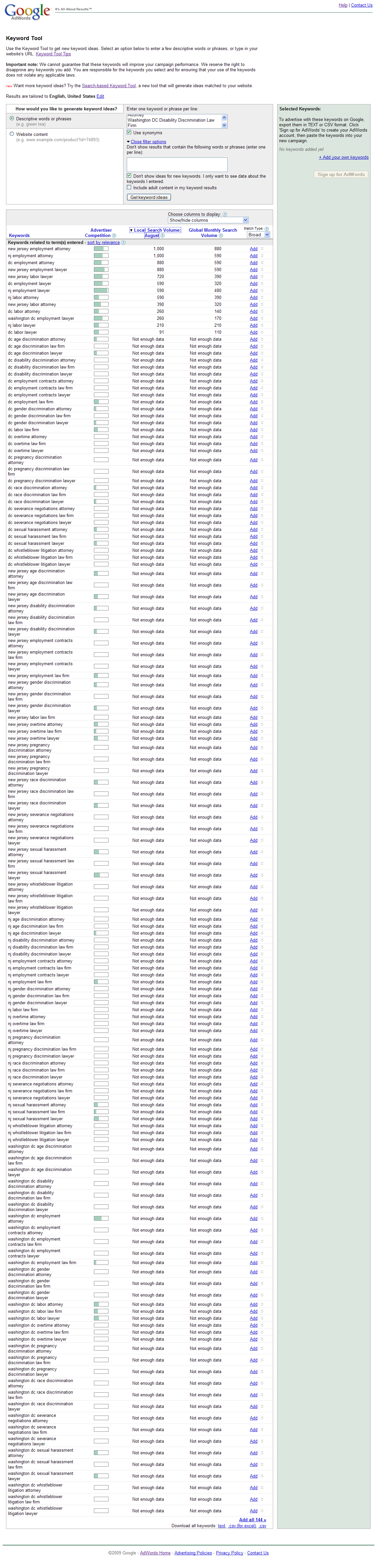
Task: Click arrow icon next to Add for dc overtime lawyer
Action: 262,450
